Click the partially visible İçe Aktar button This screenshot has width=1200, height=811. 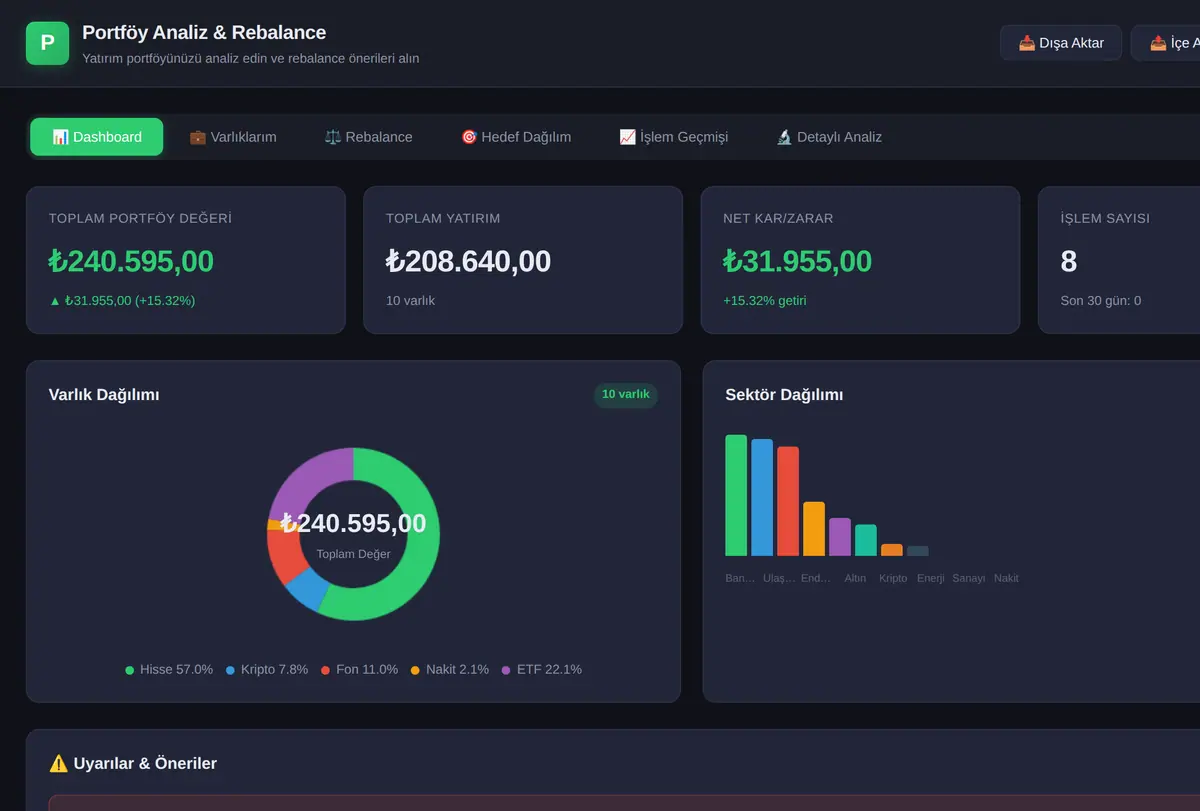(1166, 43)
